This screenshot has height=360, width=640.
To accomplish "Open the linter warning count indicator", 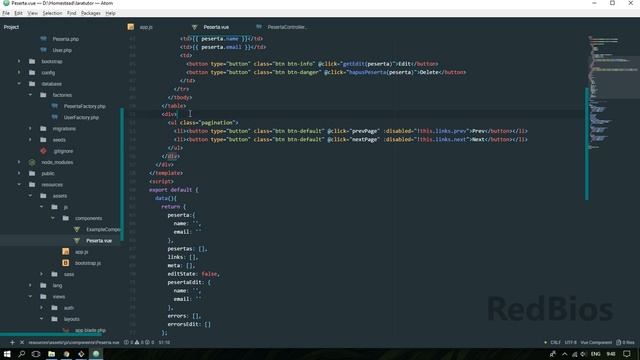I will [139, 342].
